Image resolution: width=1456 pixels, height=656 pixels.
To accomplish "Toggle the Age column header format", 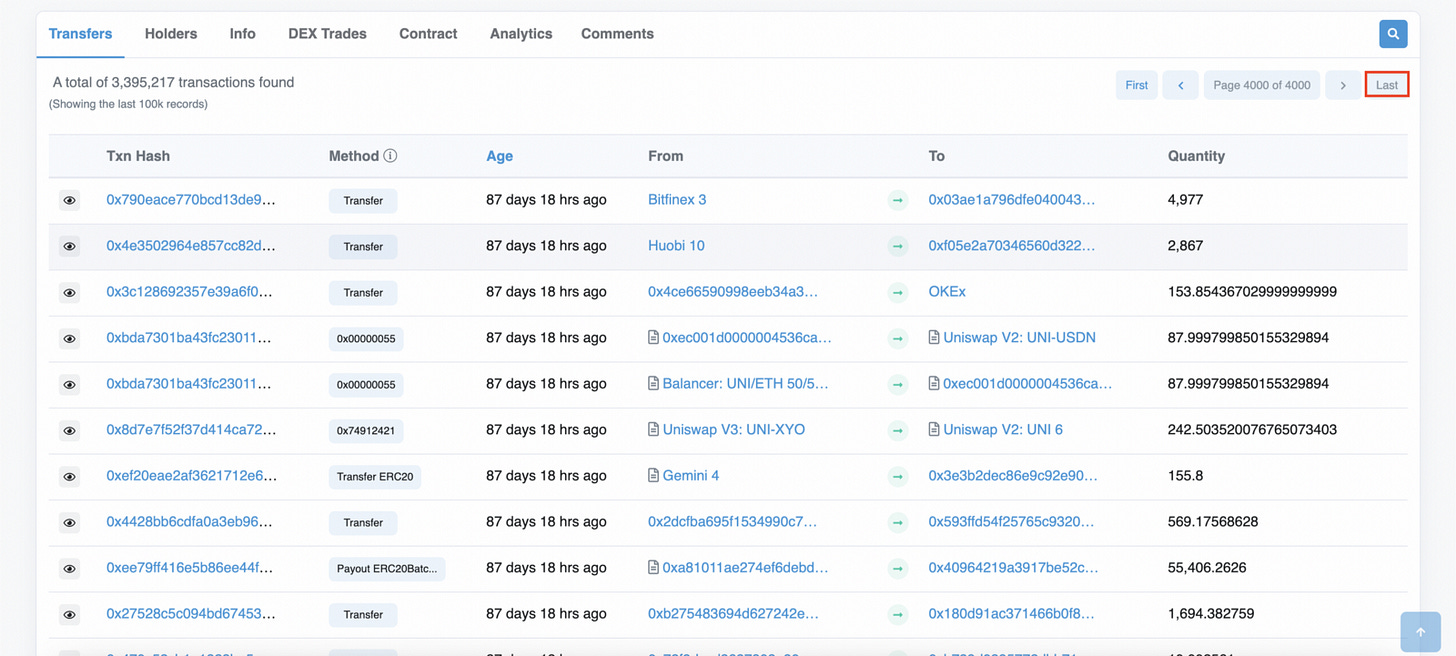I will [x=499, y=156].
